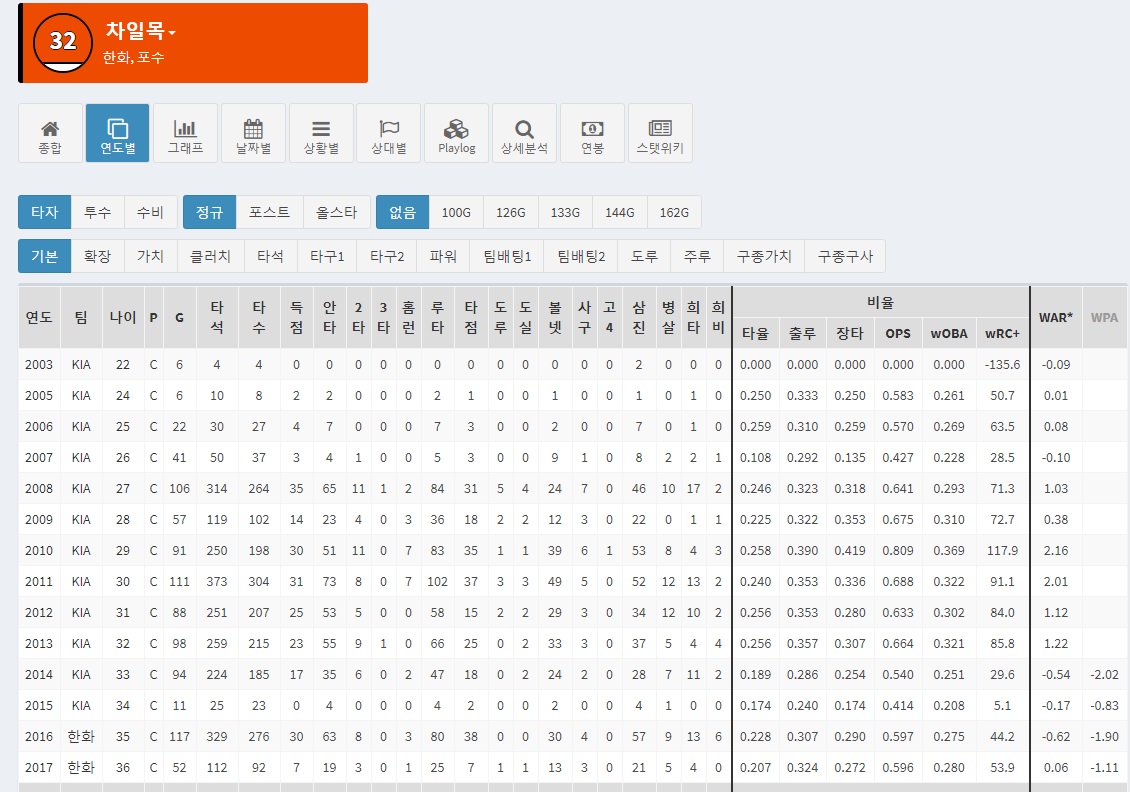
Task: Click the number 32 jersey badge
Action: (63, 42)
